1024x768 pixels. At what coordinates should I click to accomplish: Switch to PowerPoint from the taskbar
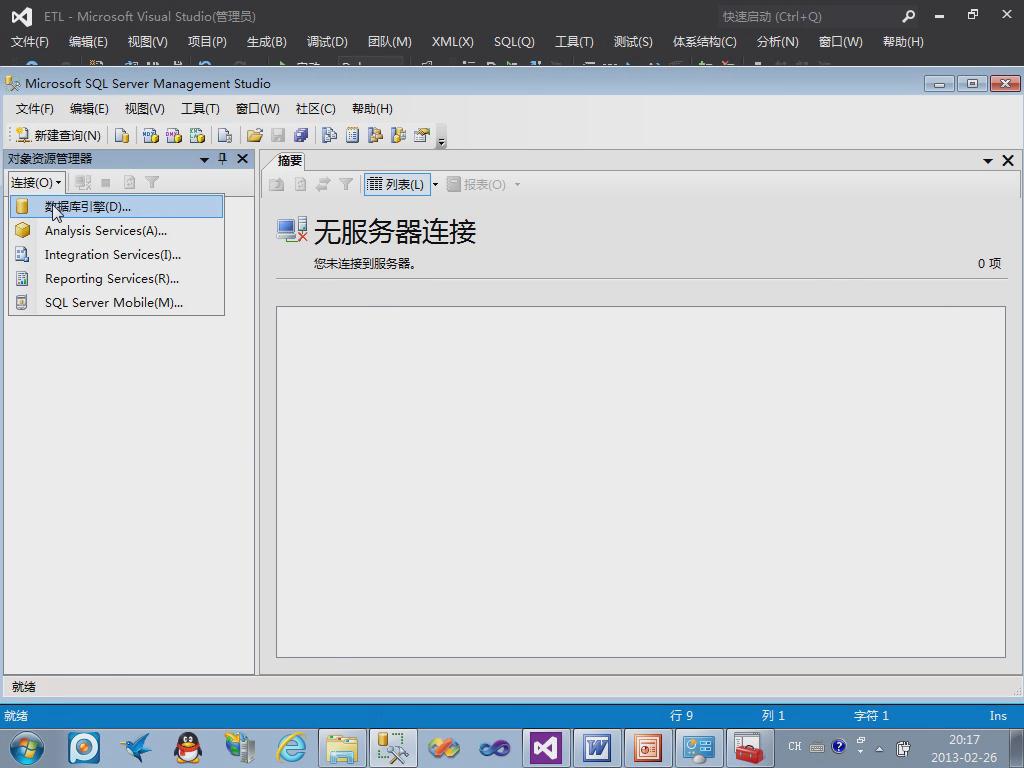[648, 748]
